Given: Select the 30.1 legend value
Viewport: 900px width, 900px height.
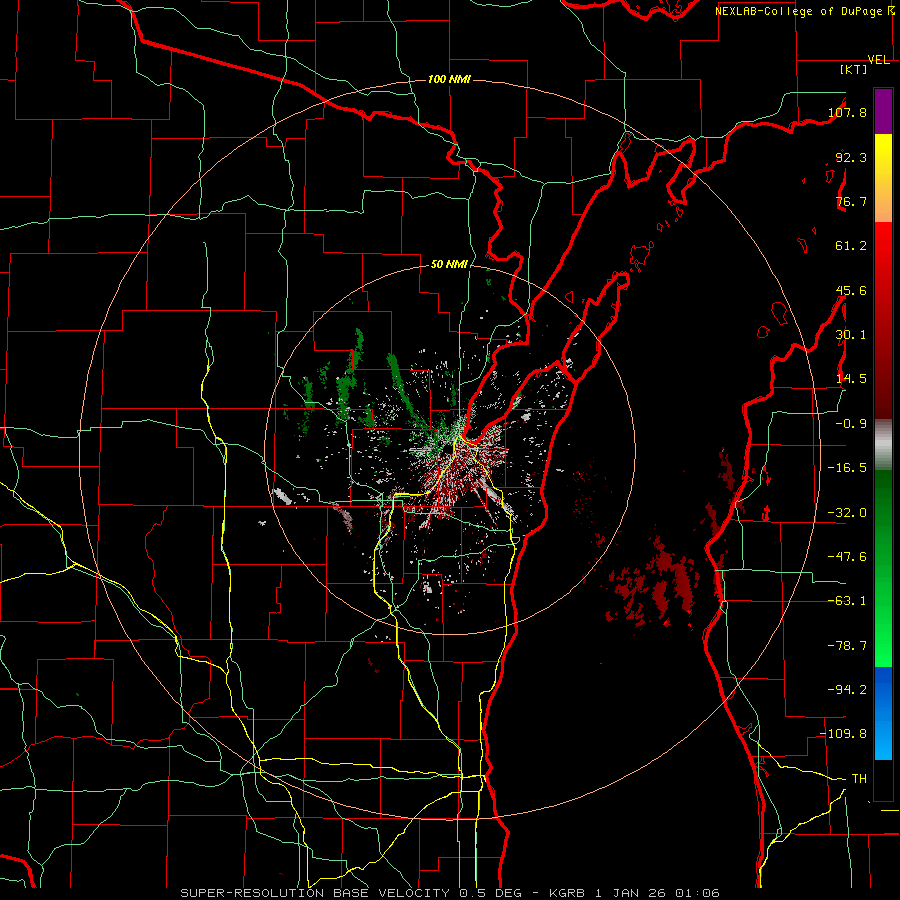Looking at the screenshot, I should [x=851, y=335].
